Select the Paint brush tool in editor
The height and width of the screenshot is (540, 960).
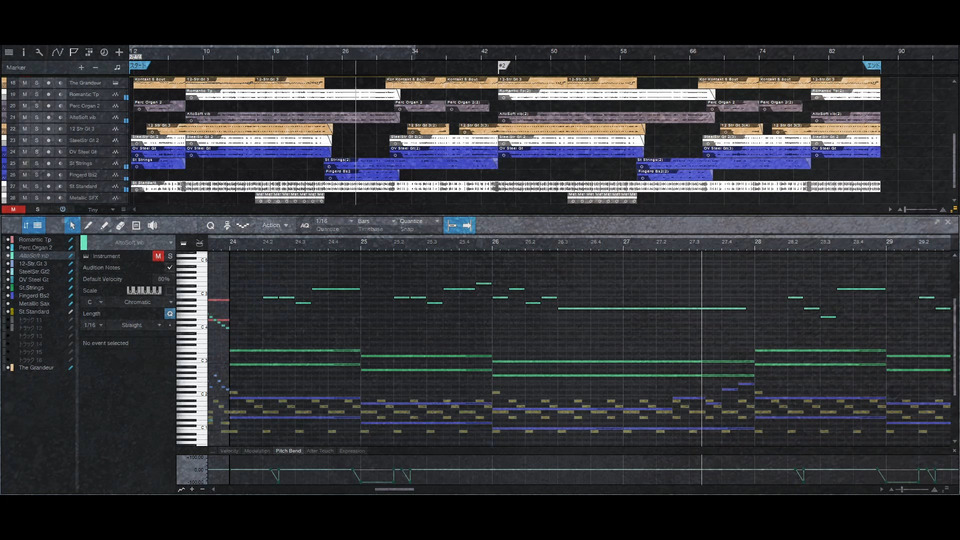(x=104, y=225)
